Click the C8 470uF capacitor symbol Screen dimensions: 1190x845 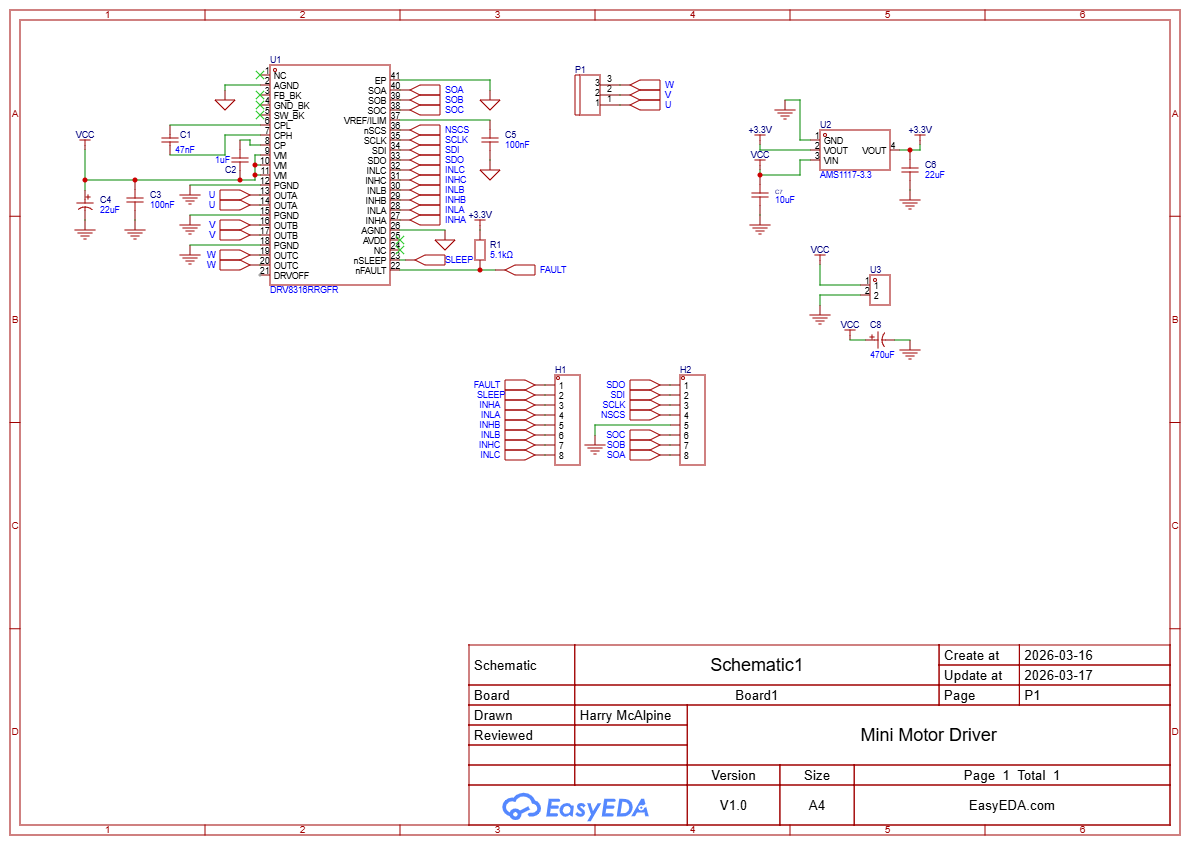pyautogui.click(x=882, y=341)
